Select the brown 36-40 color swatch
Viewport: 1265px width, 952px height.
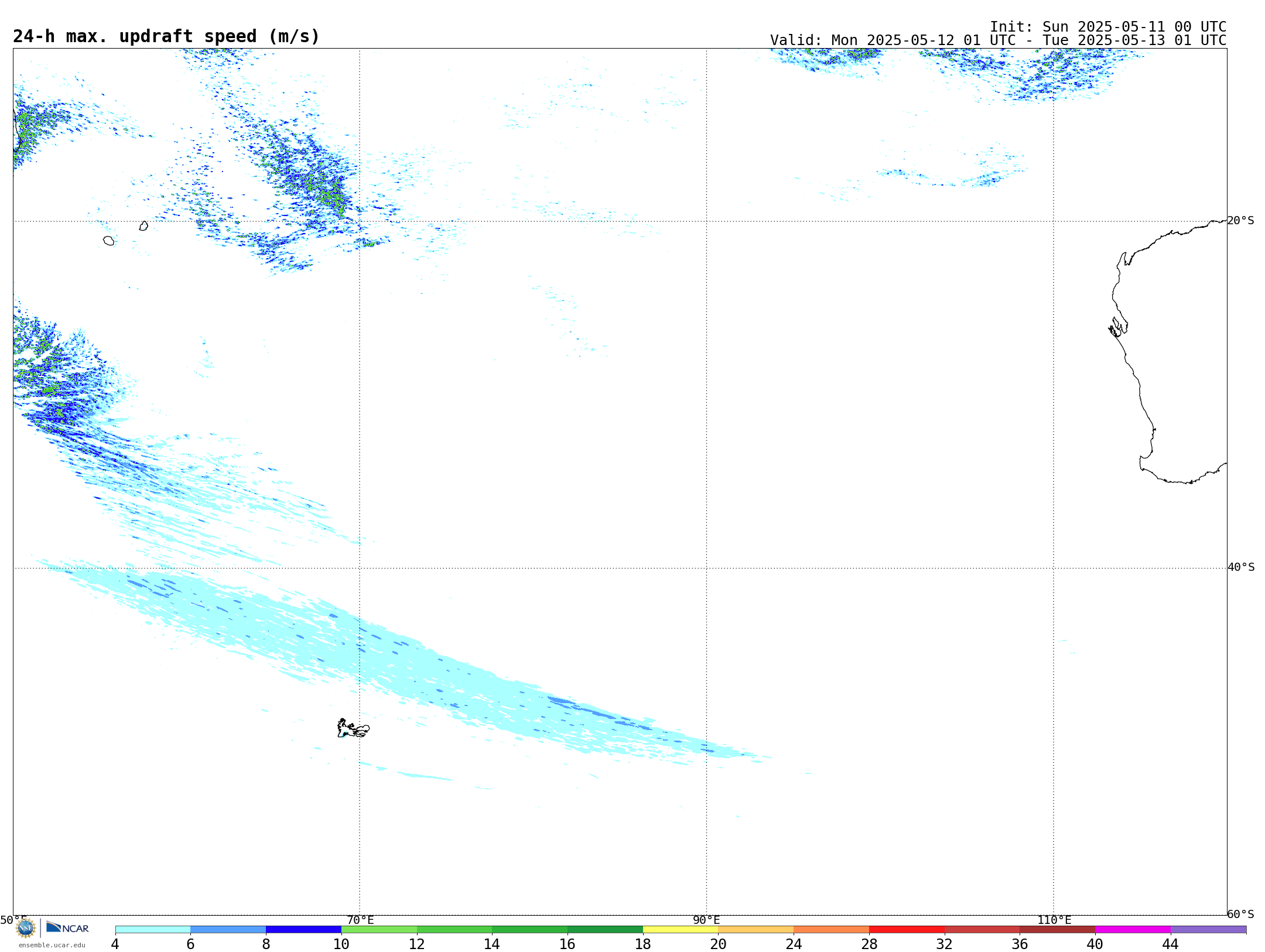point(1058,929)
